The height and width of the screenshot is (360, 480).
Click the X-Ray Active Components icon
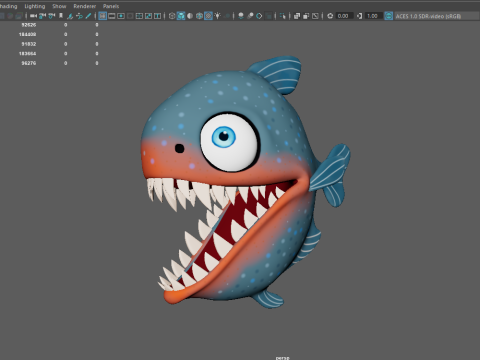pos(306,16)
